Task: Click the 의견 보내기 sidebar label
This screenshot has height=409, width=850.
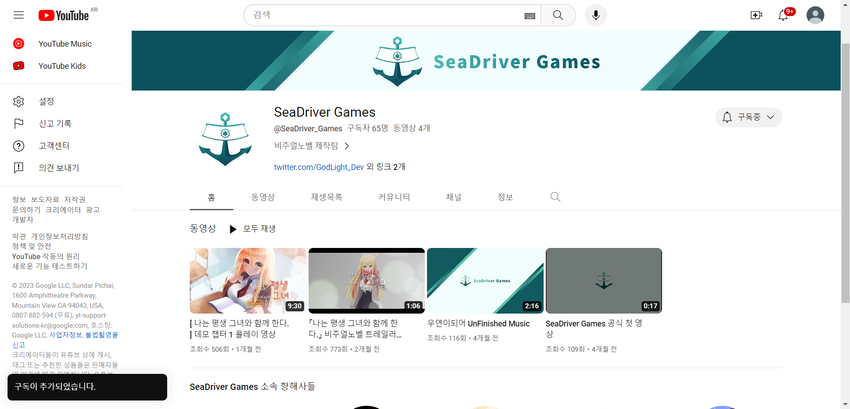Action: coord(59,168)
